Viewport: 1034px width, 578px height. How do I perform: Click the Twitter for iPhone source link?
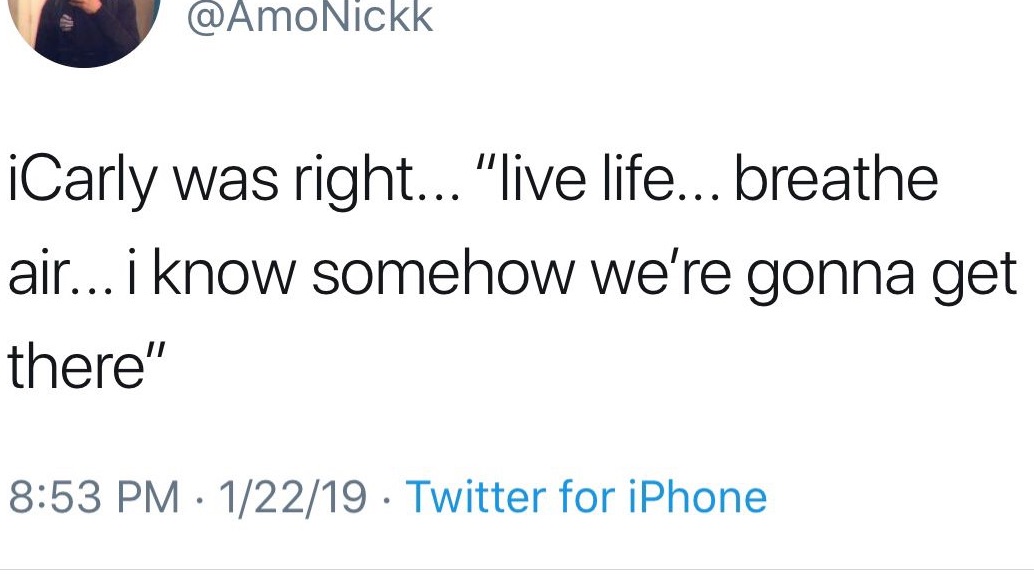(x=585, y=497)
